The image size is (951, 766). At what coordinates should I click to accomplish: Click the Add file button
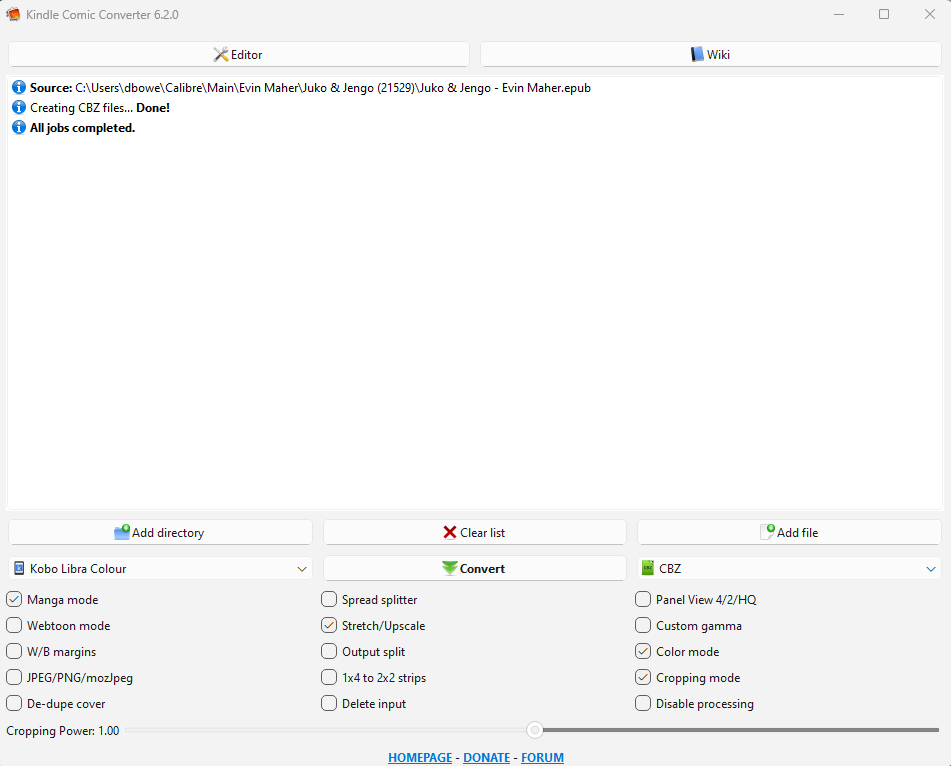click(789, 533)
